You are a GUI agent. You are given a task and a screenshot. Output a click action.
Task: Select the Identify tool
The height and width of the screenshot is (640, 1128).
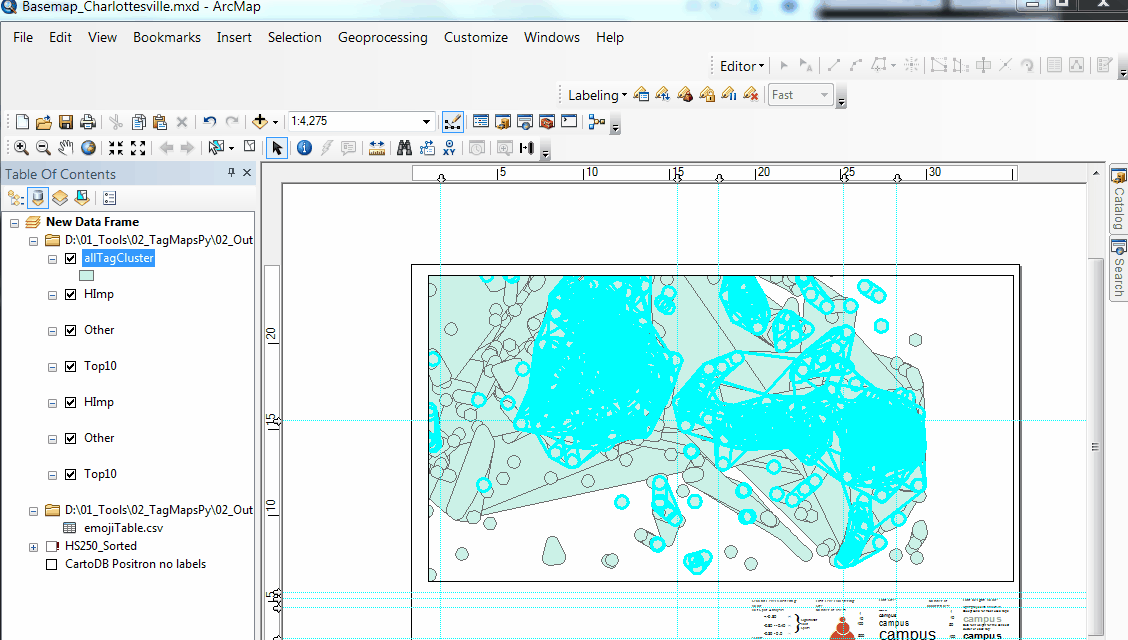click(304, 147)
